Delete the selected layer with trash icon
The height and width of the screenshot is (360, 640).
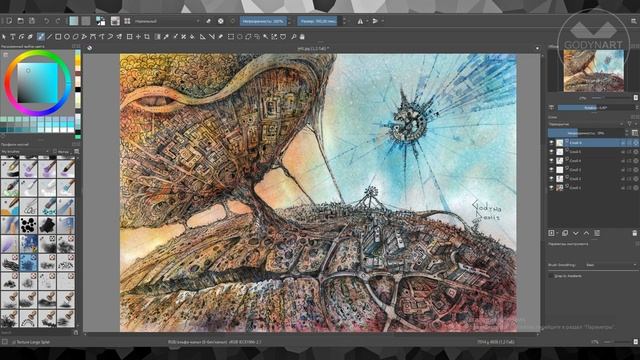tap(635, 233)
